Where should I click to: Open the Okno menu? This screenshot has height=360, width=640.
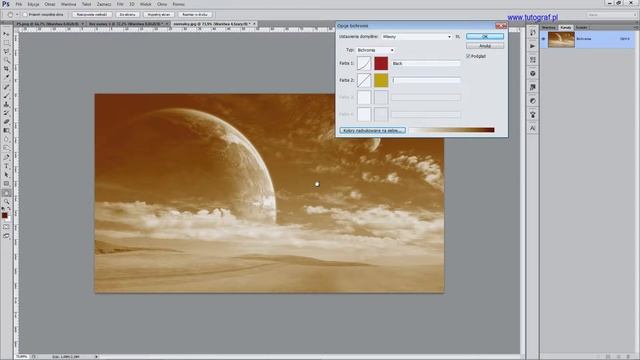coord(162,4)
